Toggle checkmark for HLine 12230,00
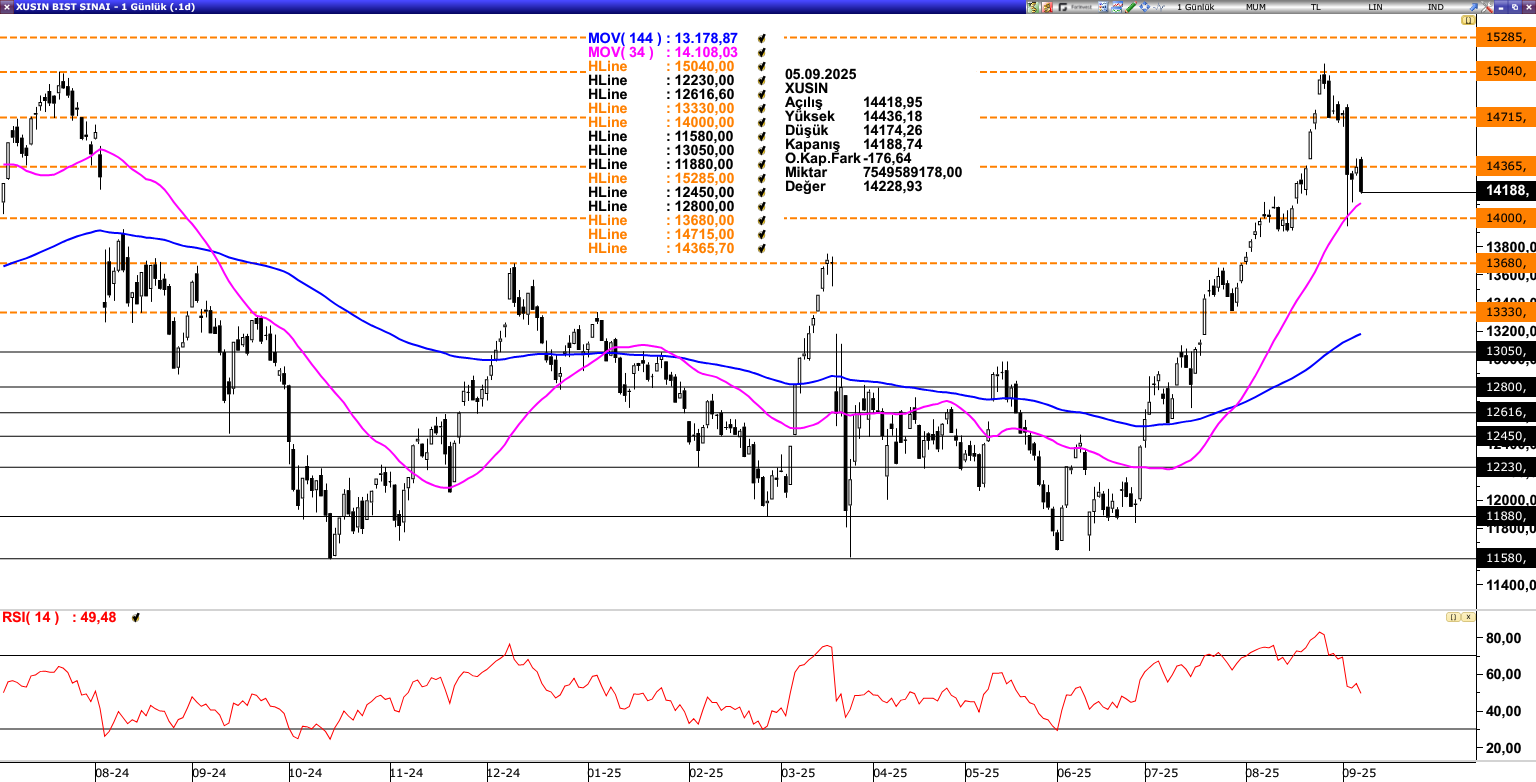The width and height of the screenshot is (1536, 782). click(762, 80)
